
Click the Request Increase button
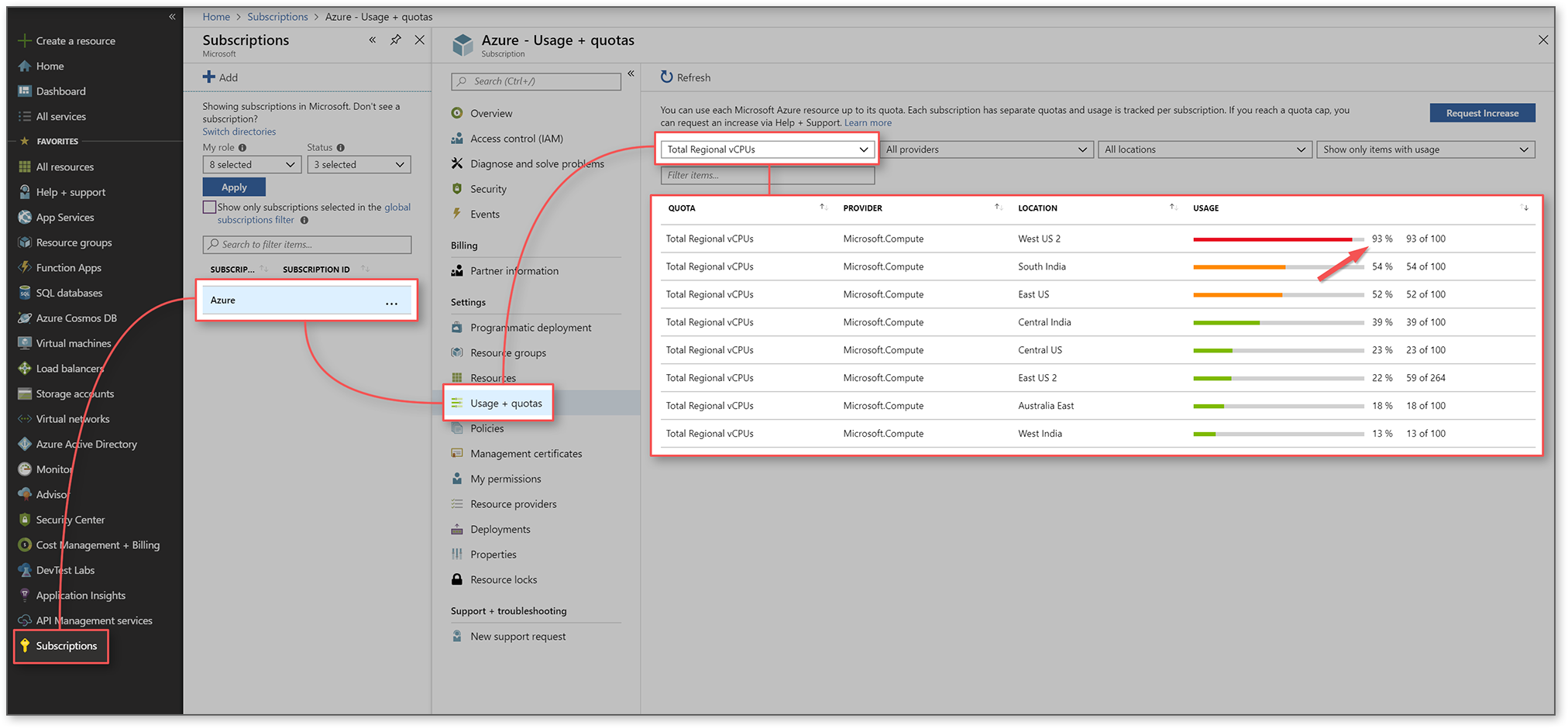pyautogui.click(x=1482, y=113)
